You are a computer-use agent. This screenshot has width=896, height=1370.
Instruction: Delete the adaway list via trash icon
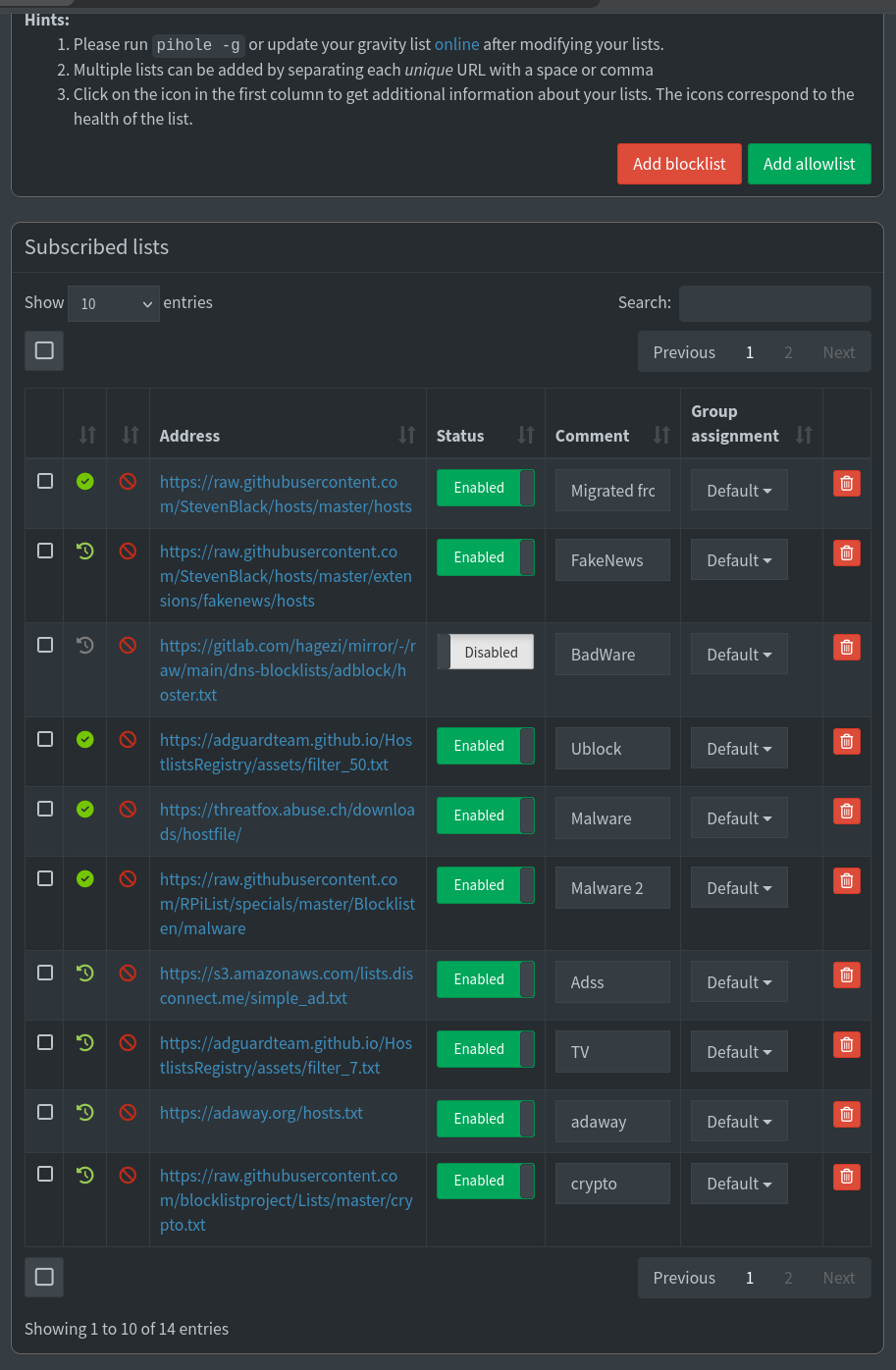(847, 1114)
